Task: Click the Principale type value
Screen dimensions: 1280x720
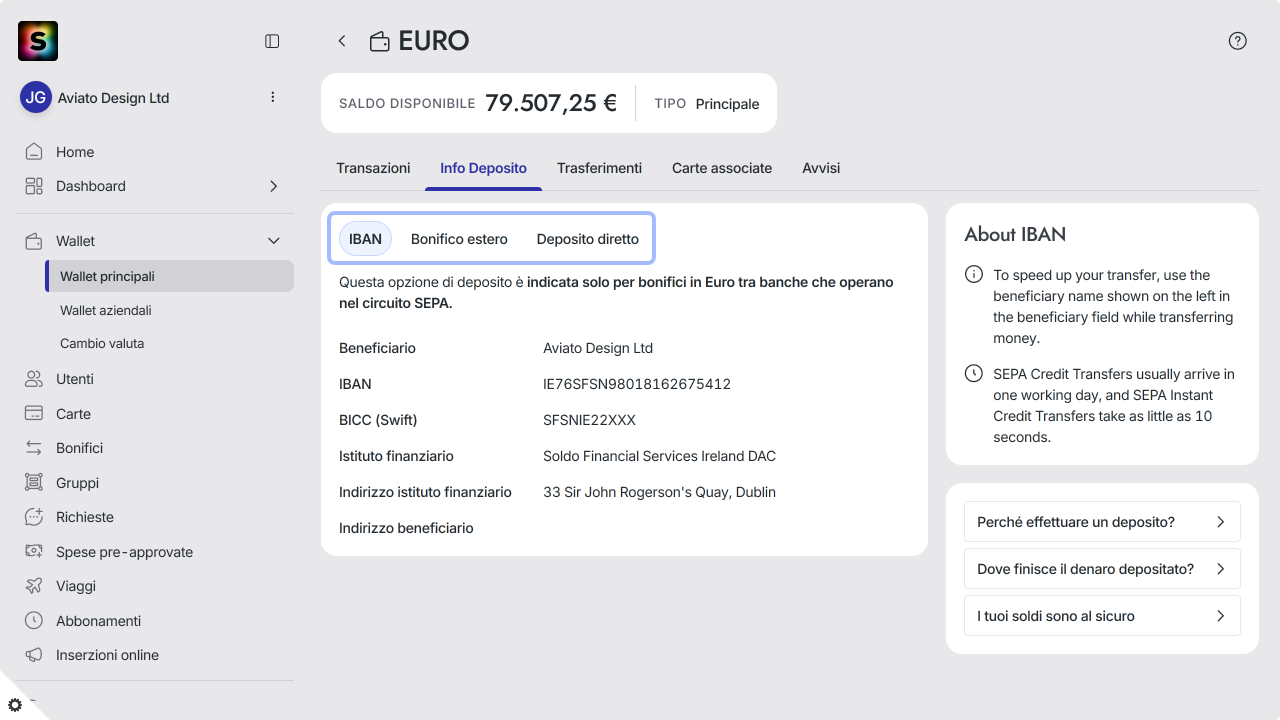Action: (x=727, y=104)
